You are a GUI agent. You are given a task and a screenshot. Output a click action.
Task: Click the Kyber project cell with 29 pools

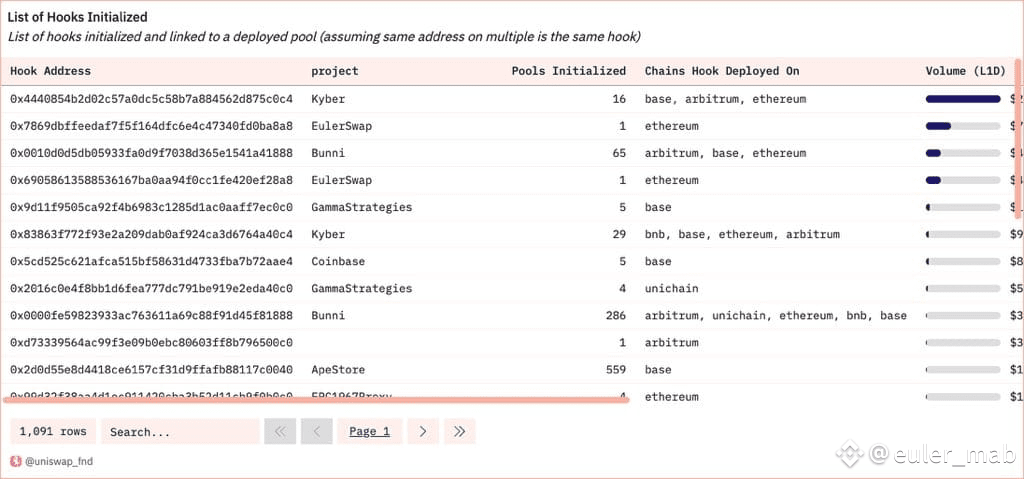[x=328, y=234]
